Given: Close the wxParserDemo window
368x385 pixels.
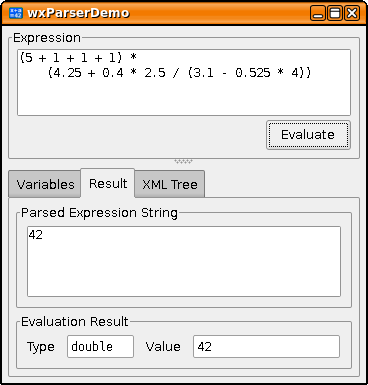Looking at the screenshot, I should [x=352, y=13].
